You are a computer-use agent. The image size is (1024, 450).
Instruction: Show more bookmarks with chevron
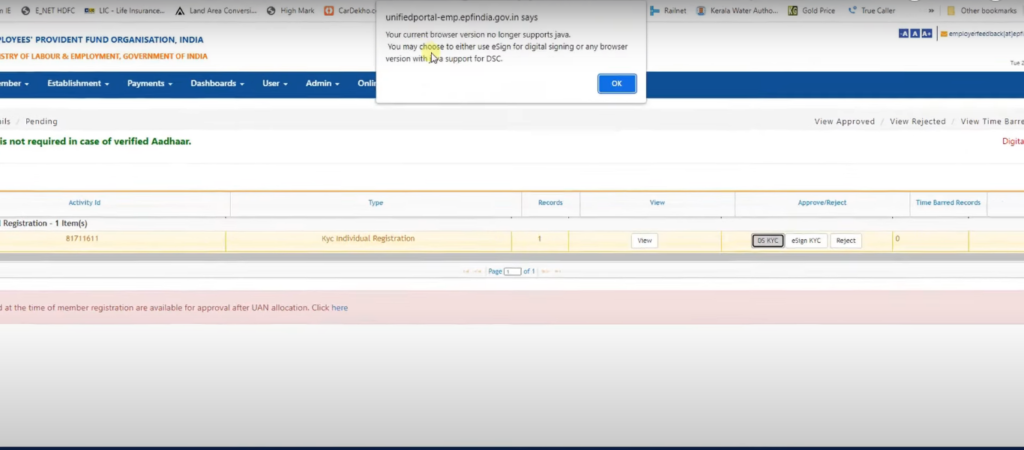tap(931, 10)
